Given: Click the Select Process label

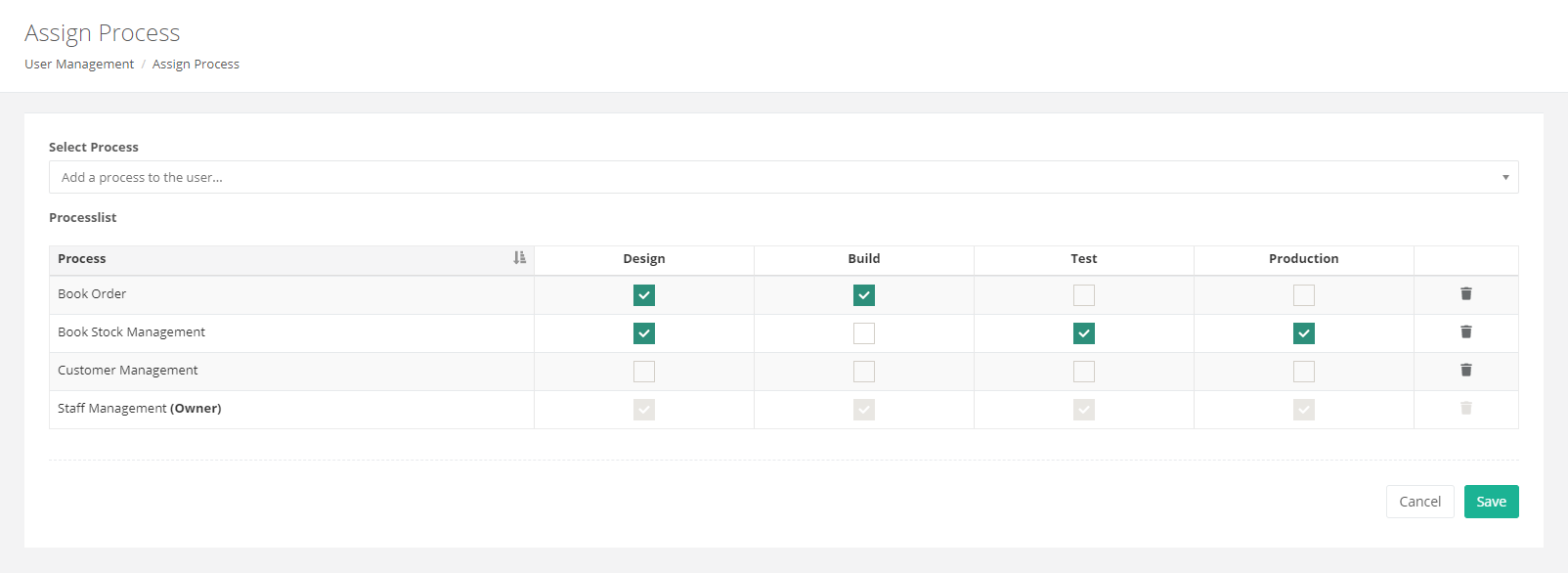Looking at the screenshot, I should [94, 147].
